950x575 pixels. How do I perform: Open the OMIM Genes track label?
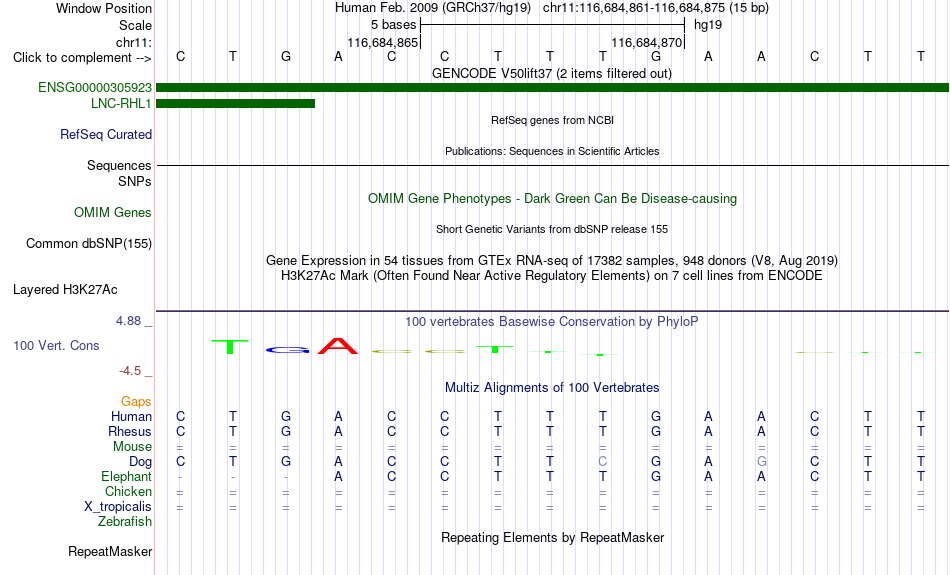113,213
